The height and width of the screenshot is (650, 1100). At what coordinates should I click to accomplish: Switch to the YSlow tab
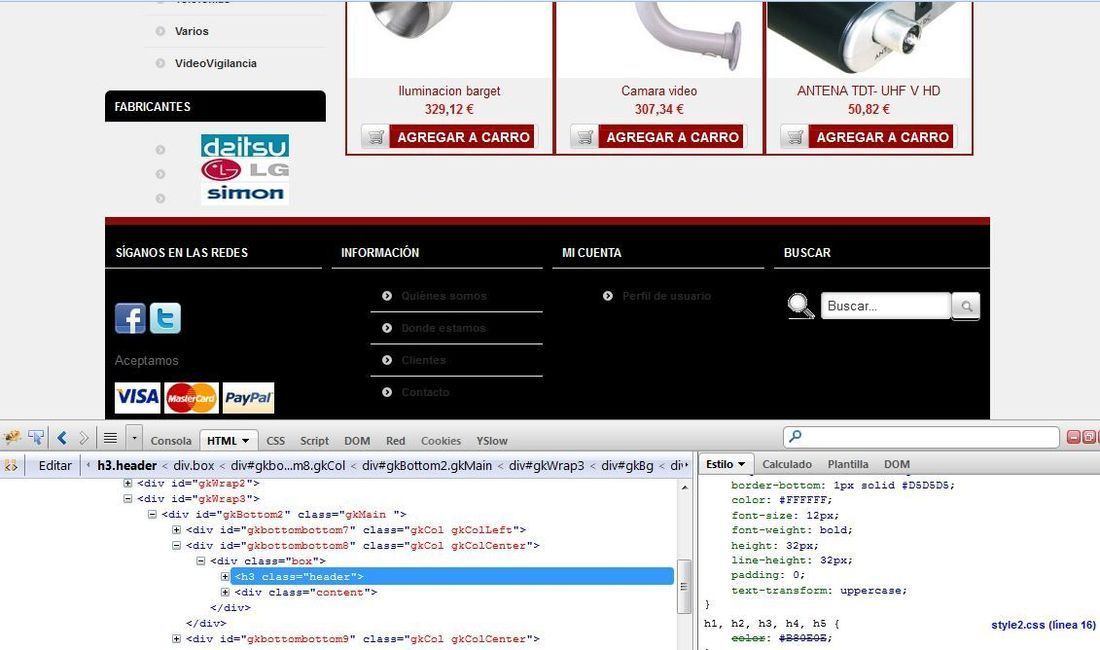tap(492, 441)
